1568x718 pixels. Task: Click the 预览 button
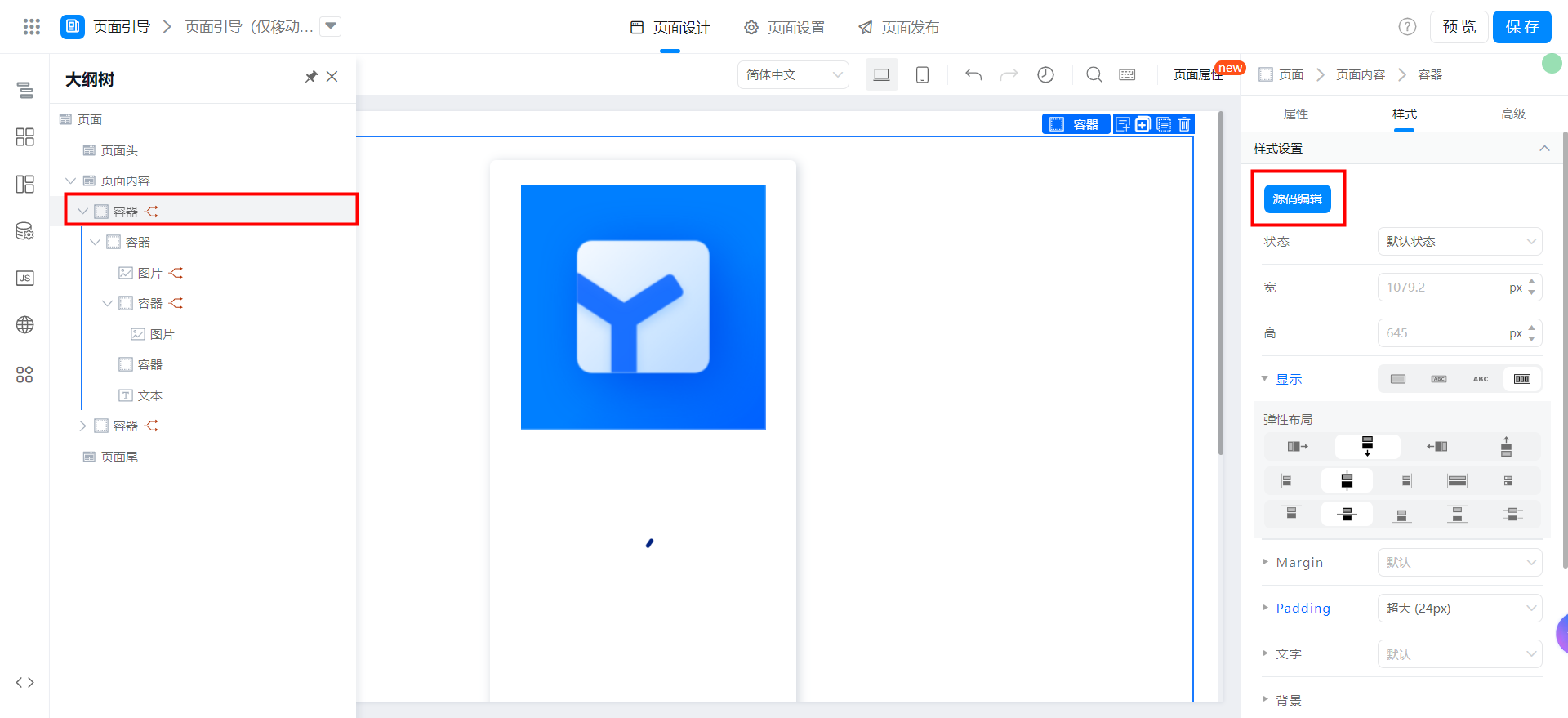click(x=1459, y=27)
